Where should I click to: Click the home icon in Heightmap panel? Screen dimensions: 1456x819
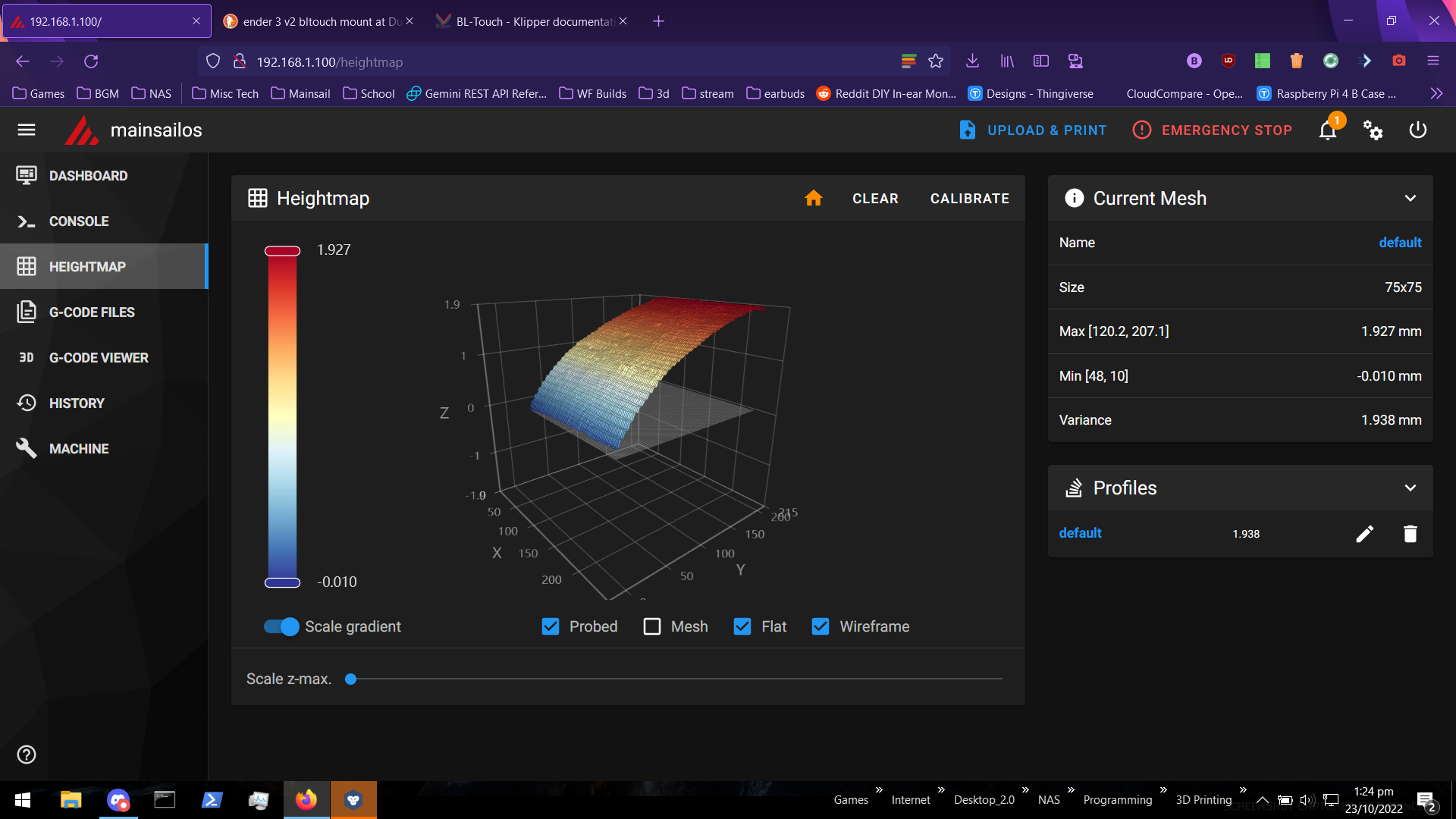coord(814,198)
